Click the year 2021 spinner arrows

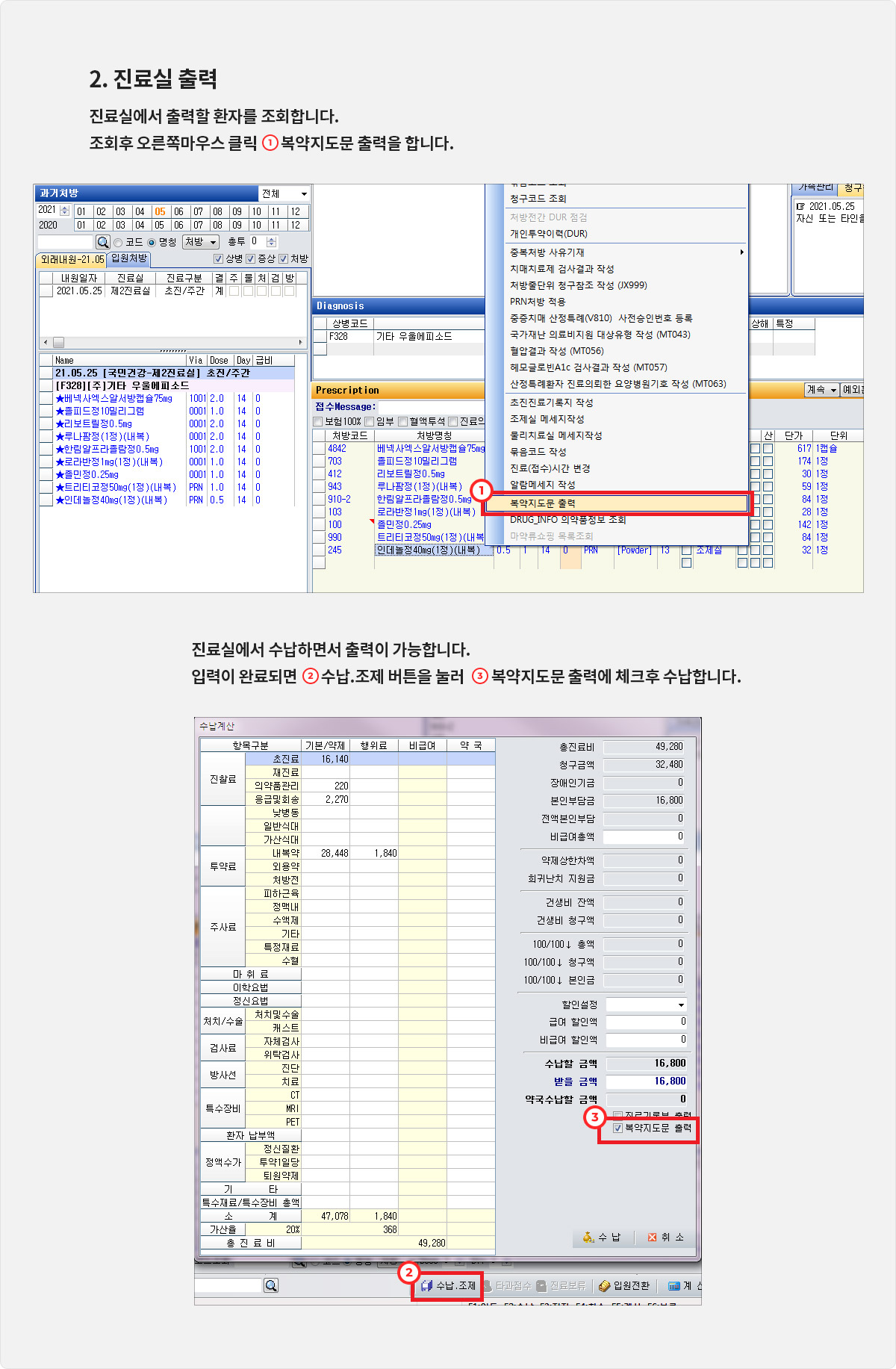pyautogui.click(x=64, y=211)
